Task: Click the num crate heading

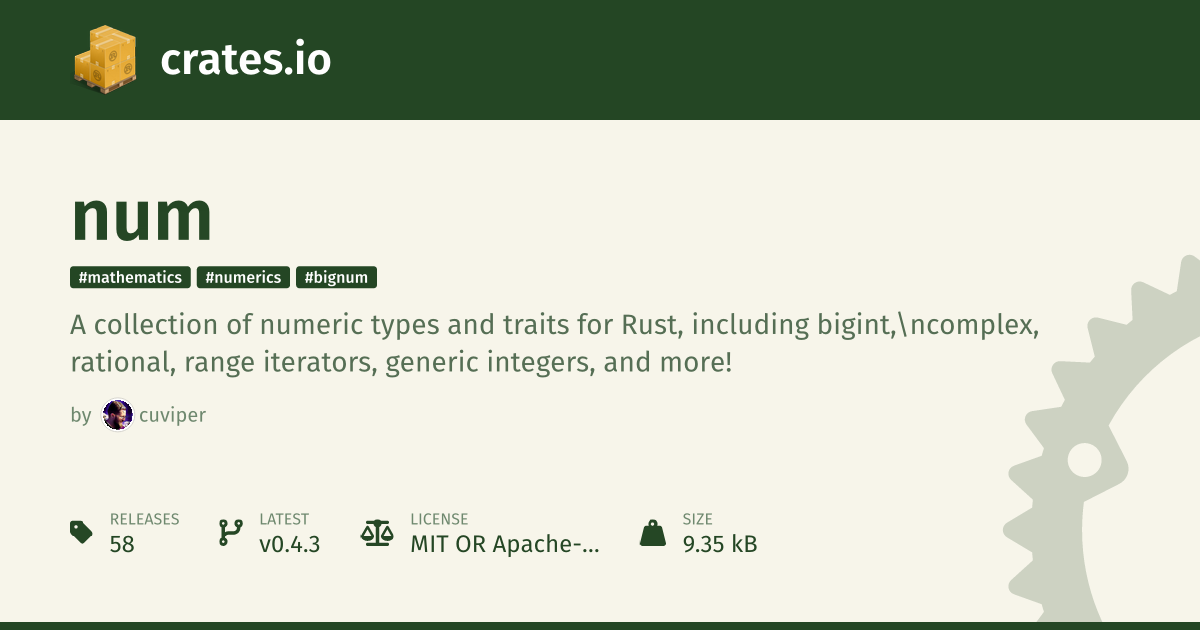Action: pos(142,216)
